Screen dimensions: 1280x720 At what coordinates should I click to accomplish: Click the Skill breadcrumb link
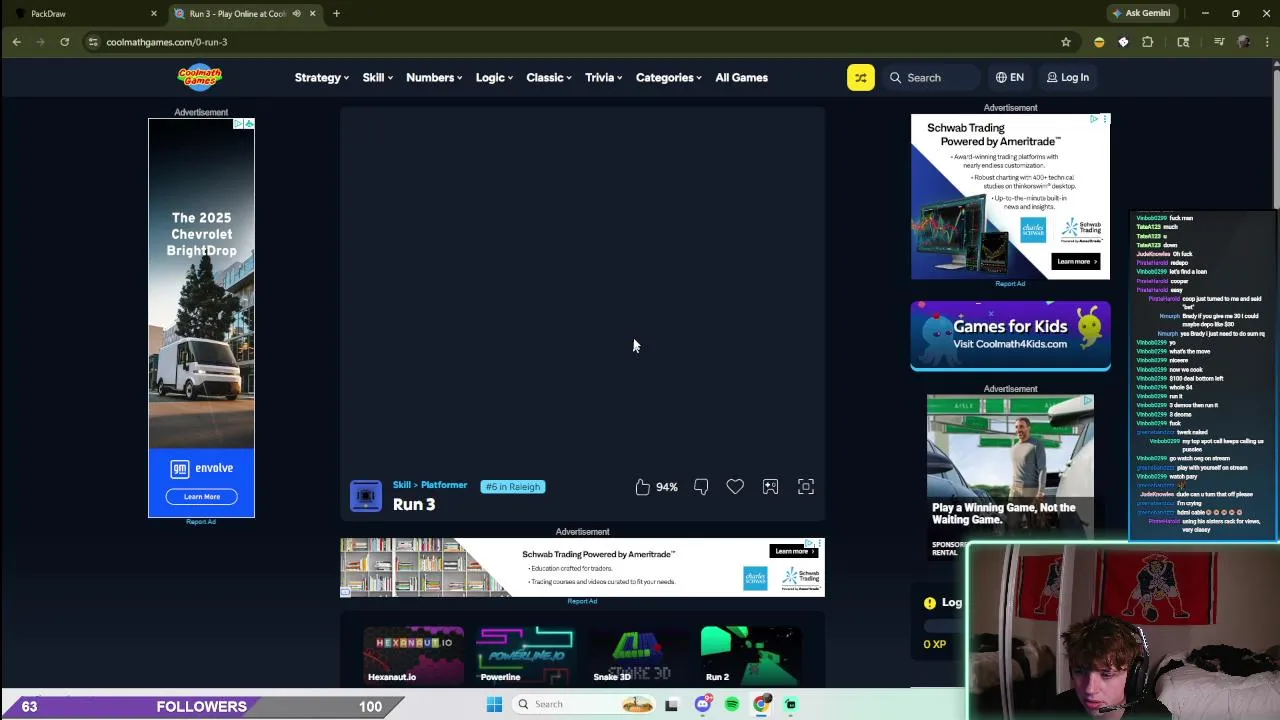pos(402,485)
